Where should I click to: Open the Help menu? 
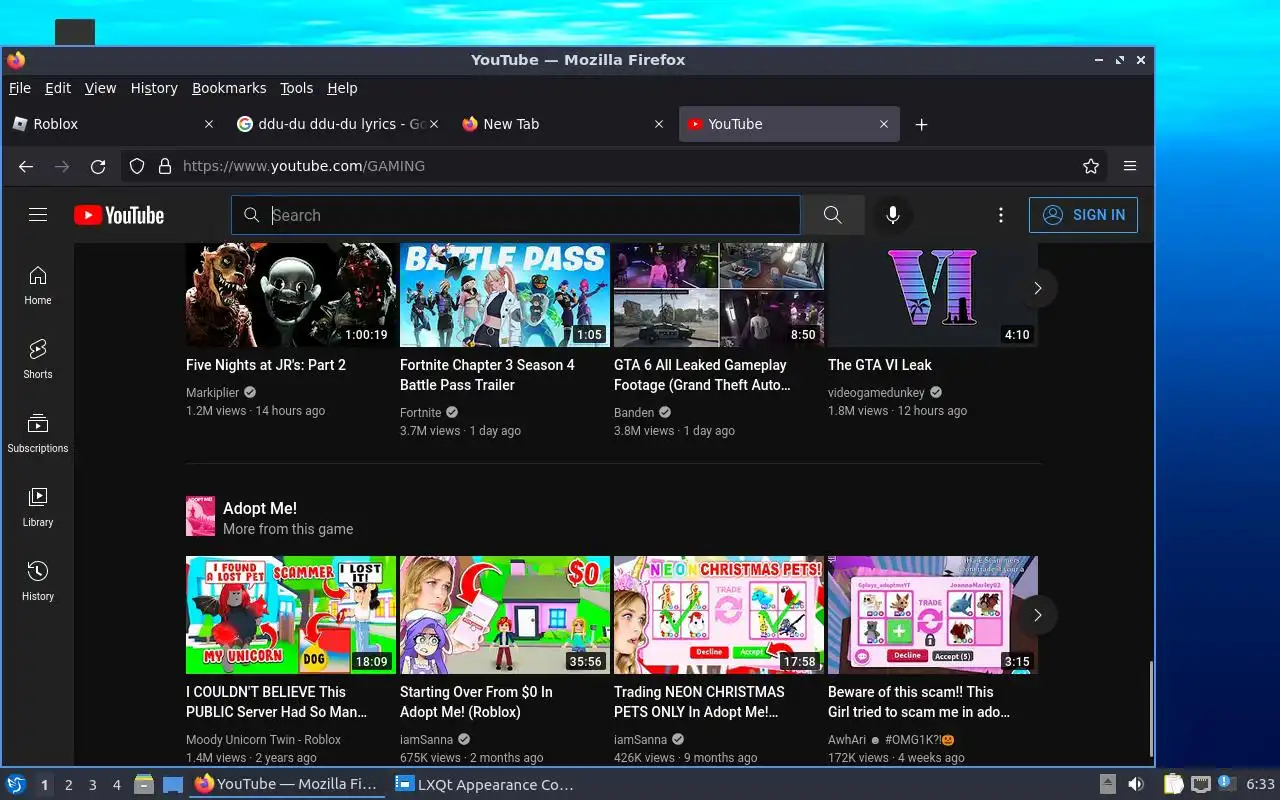coord(342,88)
